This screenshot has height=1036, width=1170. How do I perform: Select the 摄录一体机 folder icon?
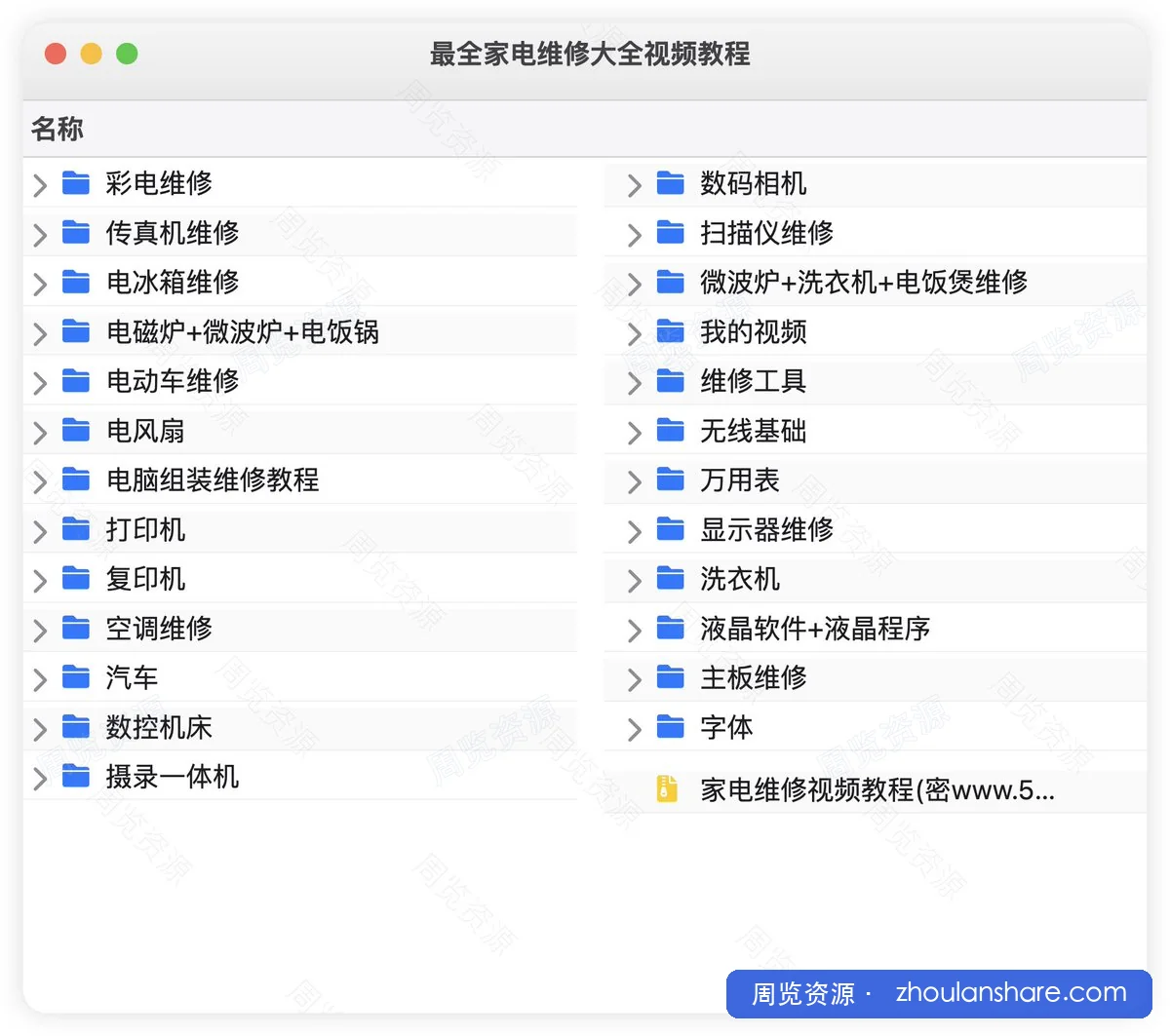tap(76, 777)
